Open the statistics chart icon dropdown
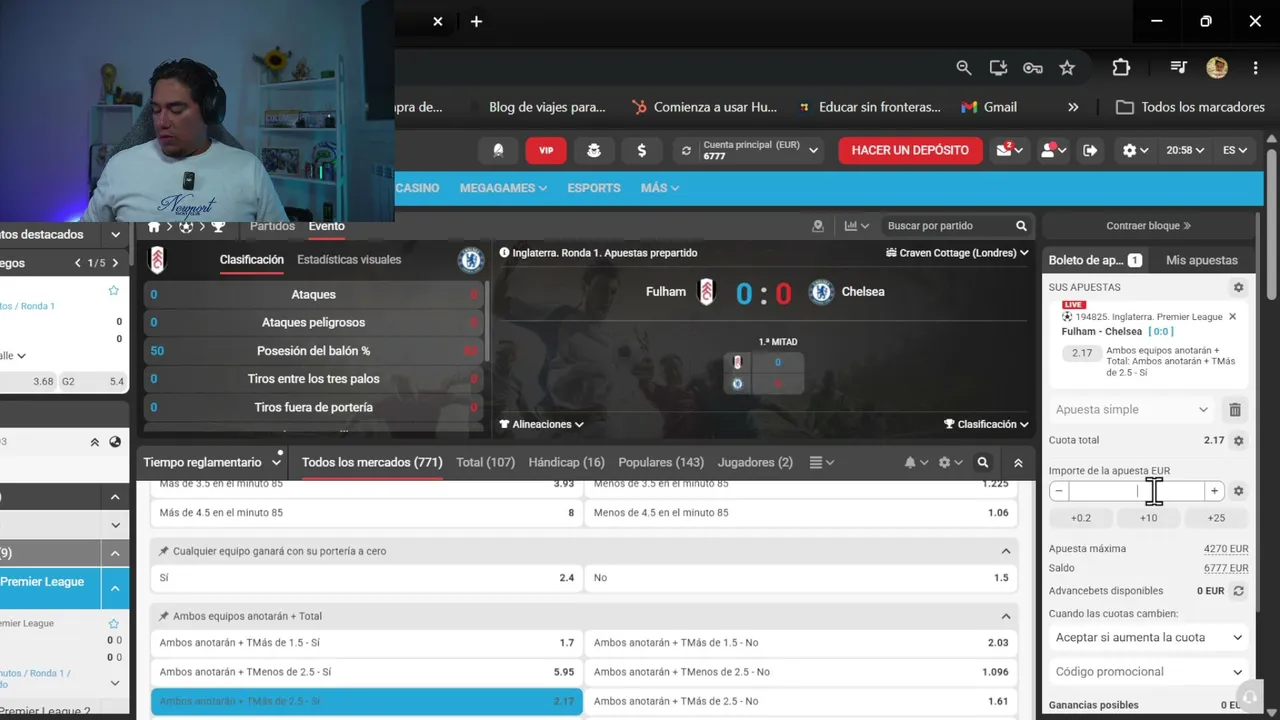 point(857,226)
